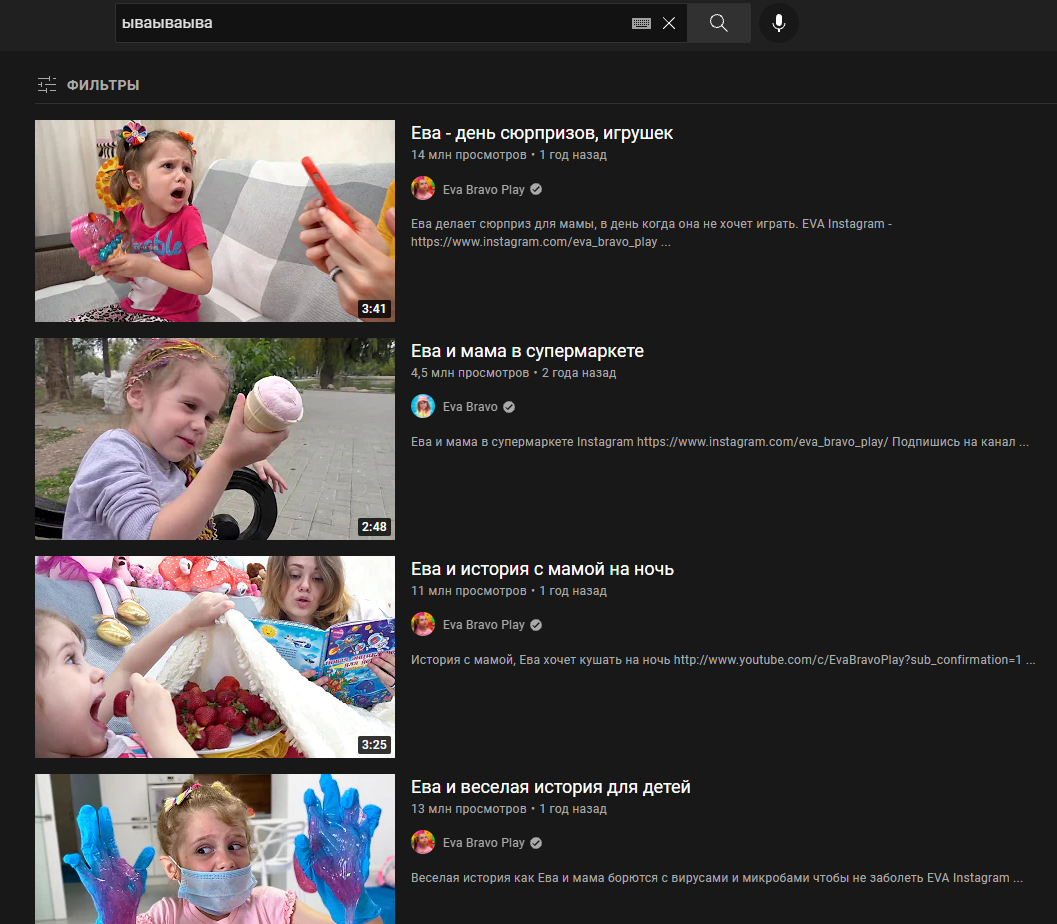Open video Ева и история с мамой на ночь
Viewport: 1057px width, 924px height.
click(x=542, y=569)
